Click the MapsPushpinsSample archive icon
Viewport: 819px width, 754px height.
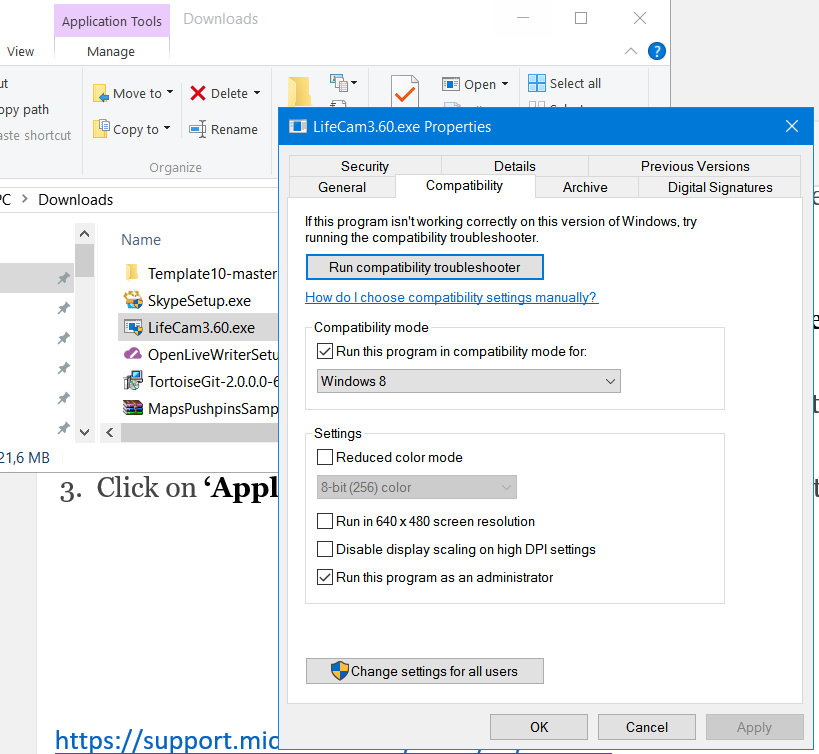point(132,408)
